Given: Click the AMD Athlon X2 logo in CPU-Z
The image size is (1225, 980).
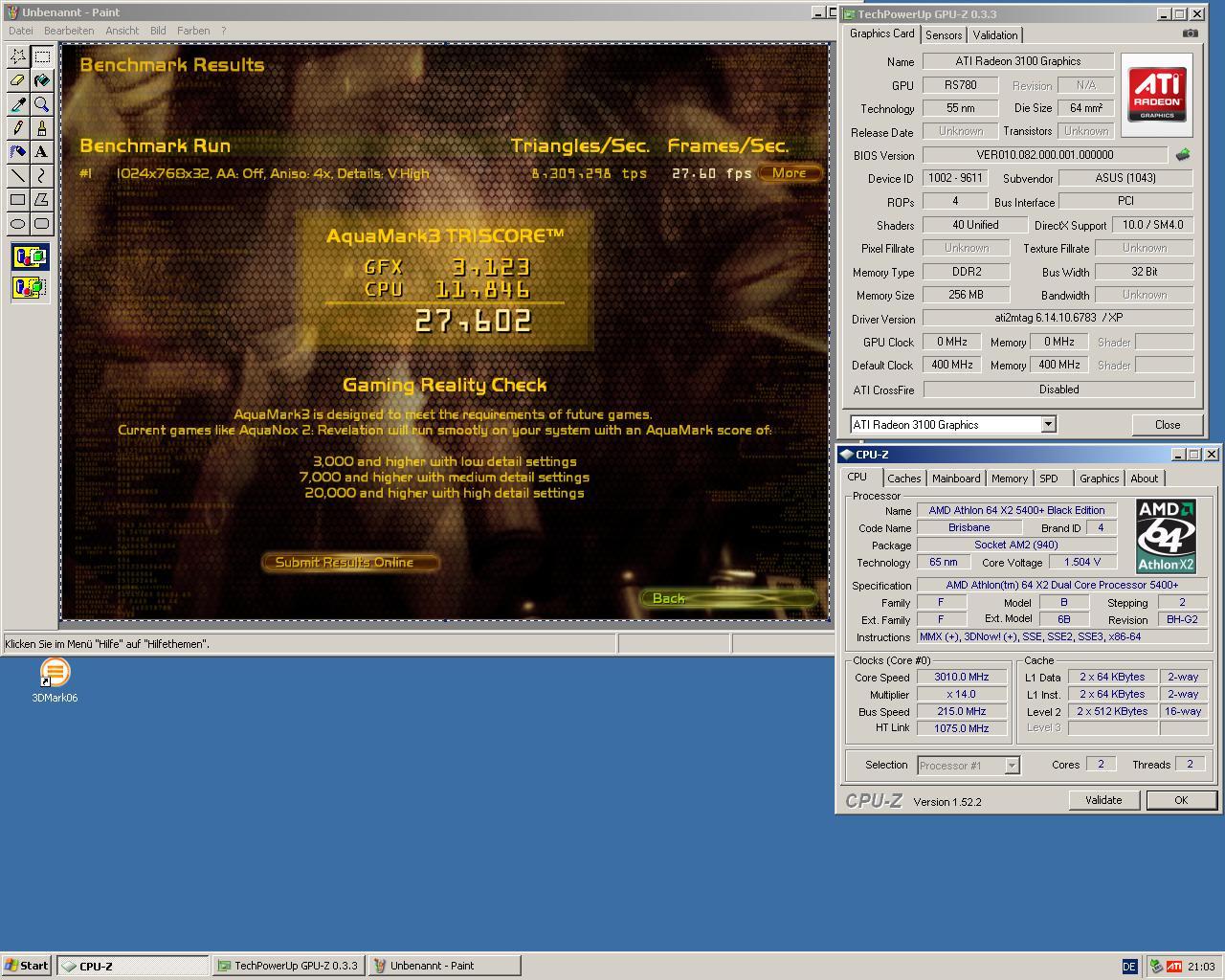Looking at the screenshot, I should (1166, 536).
